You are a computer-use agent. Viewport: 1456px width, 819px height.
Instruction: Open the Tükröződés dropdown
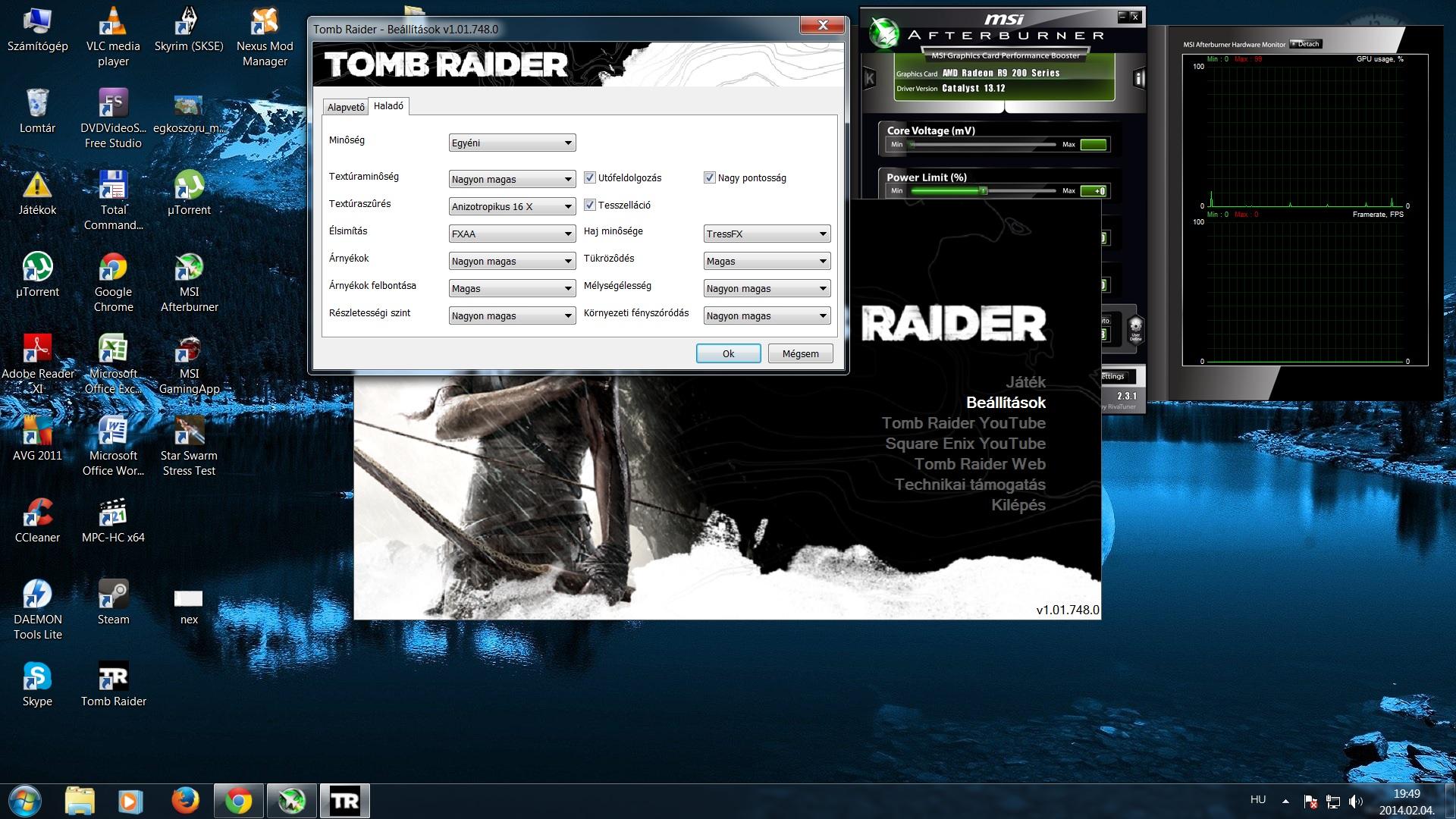click(767, 261)
